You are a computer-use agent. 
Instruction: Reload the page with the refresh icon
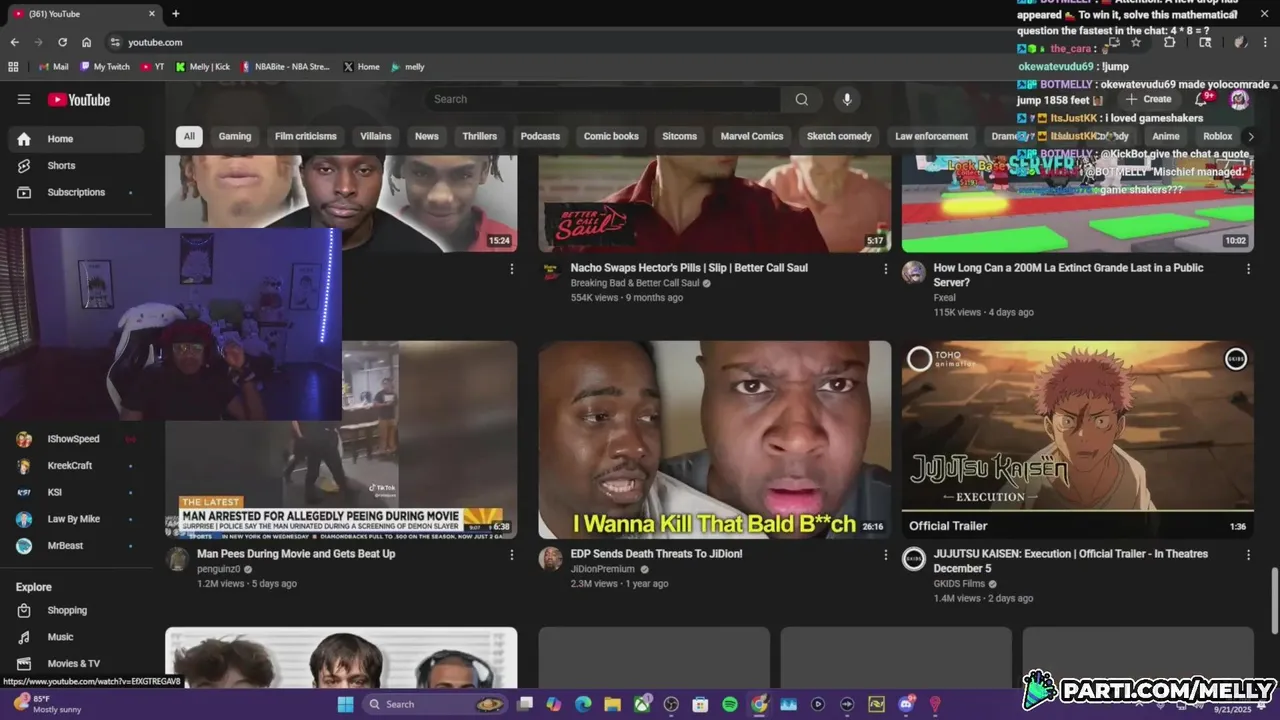(62, 42)
